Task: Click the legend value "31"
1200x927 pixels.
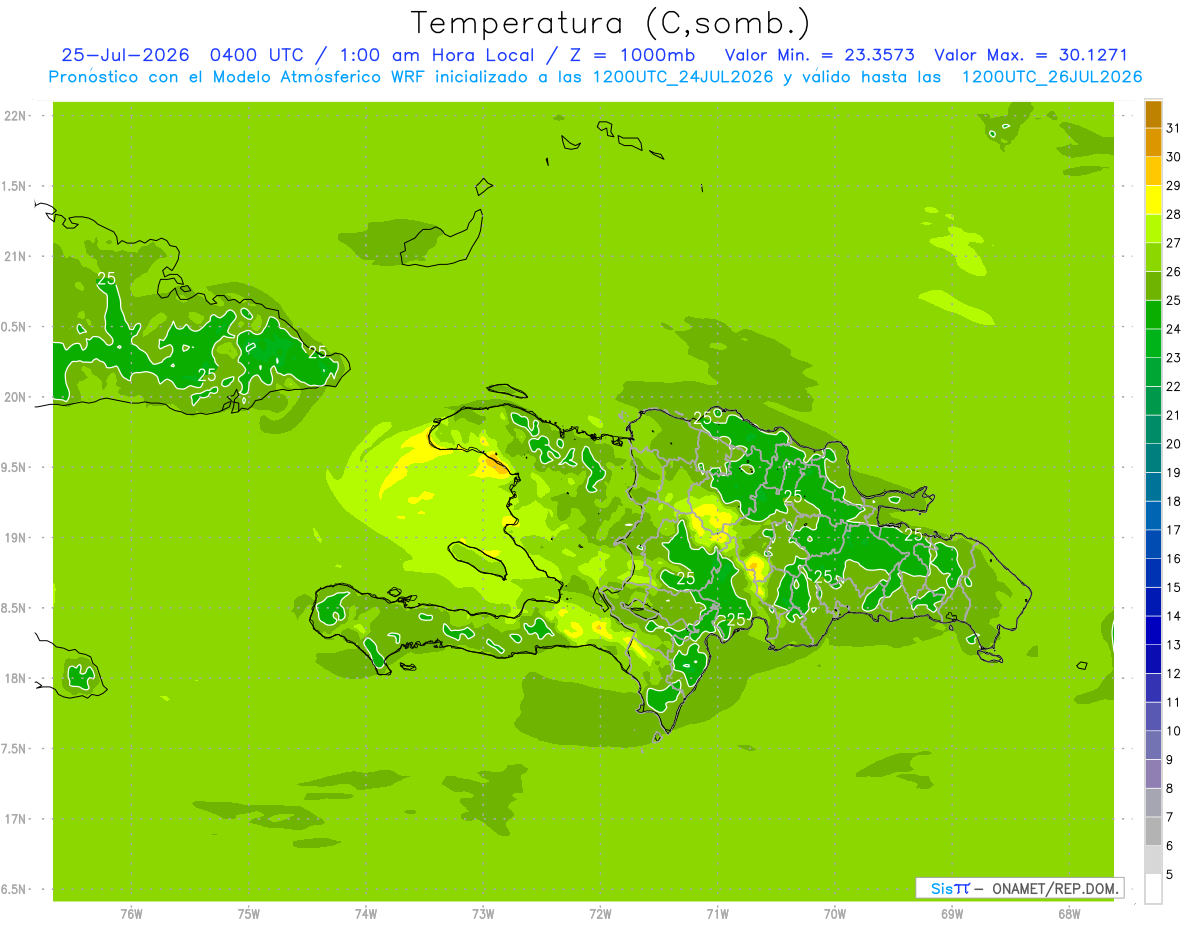Action: pyautogui.click(x=1173, y=128)
